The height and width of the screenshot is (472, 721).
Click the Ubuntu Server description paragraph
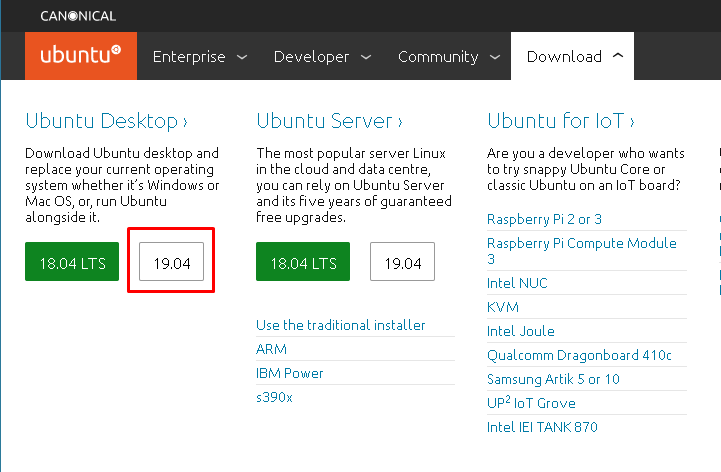(x=354, y=185)
